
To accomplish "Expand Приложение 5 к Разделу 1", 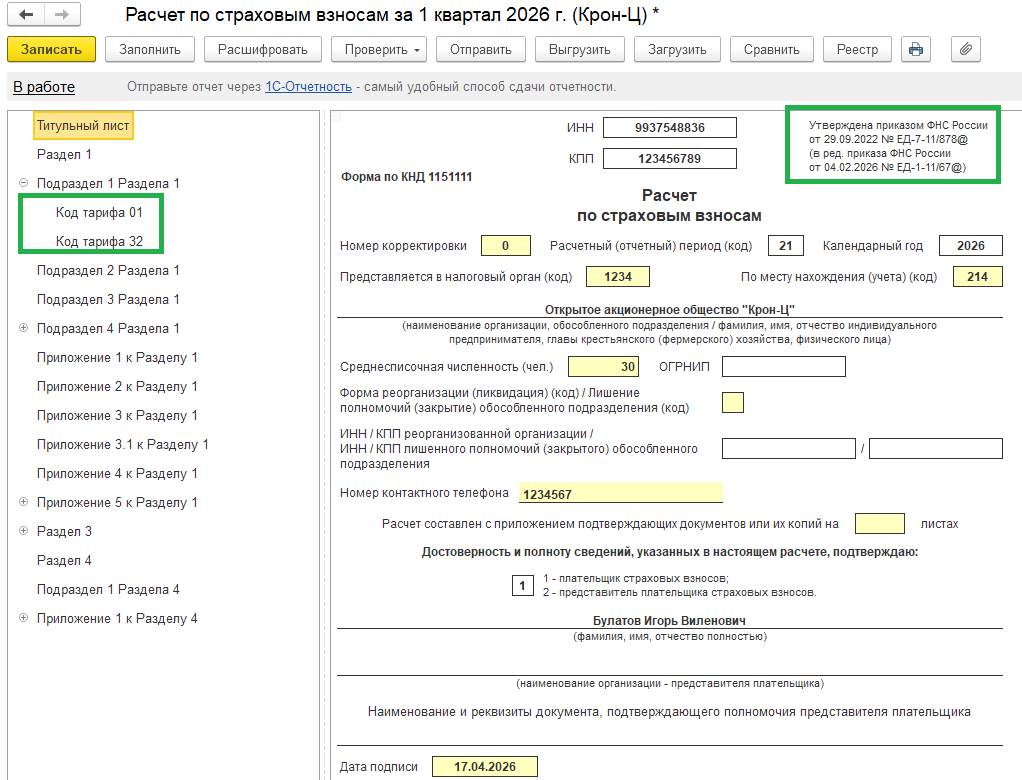I will coord(23,503).
